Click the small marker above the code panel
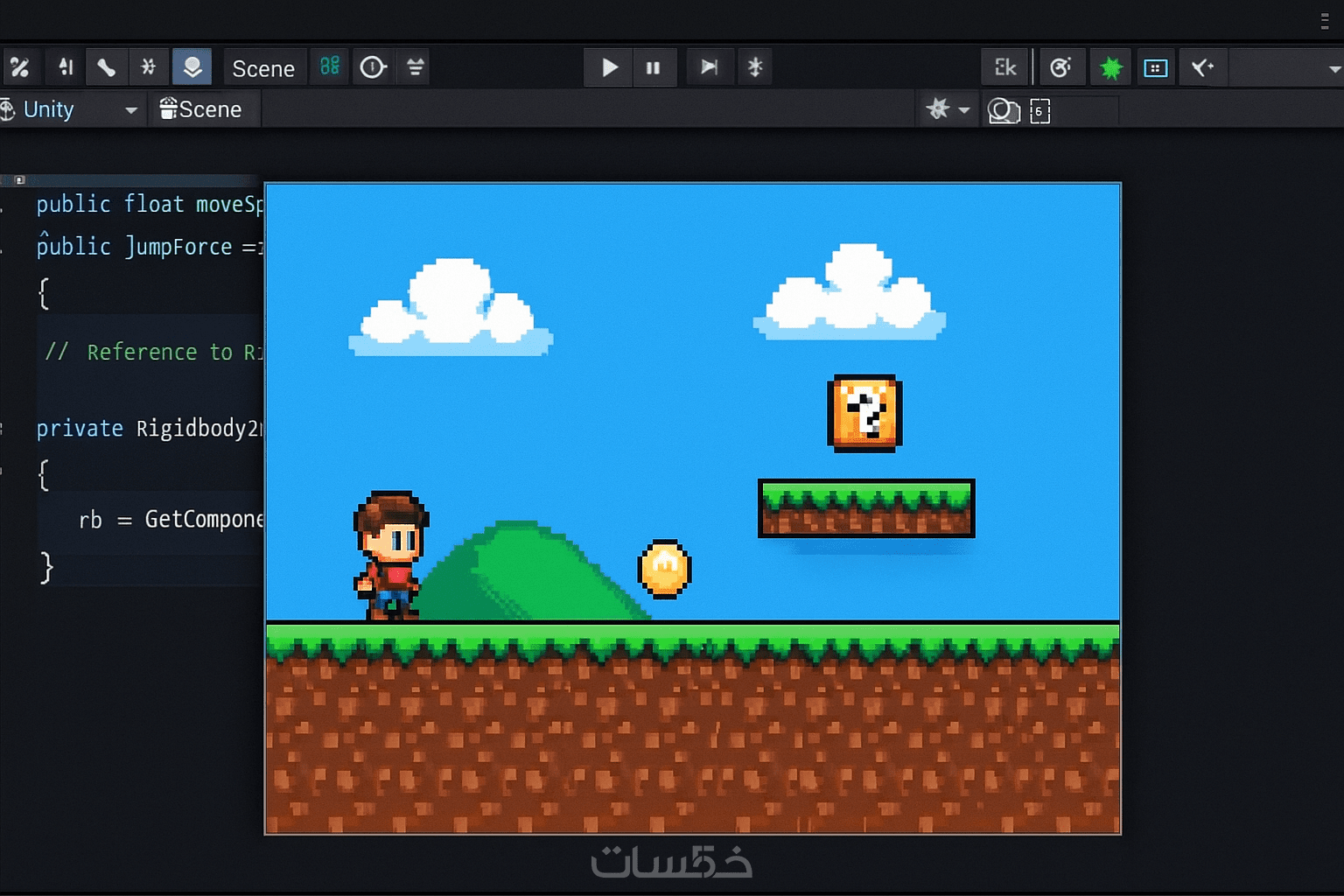 tap(19, 180)
